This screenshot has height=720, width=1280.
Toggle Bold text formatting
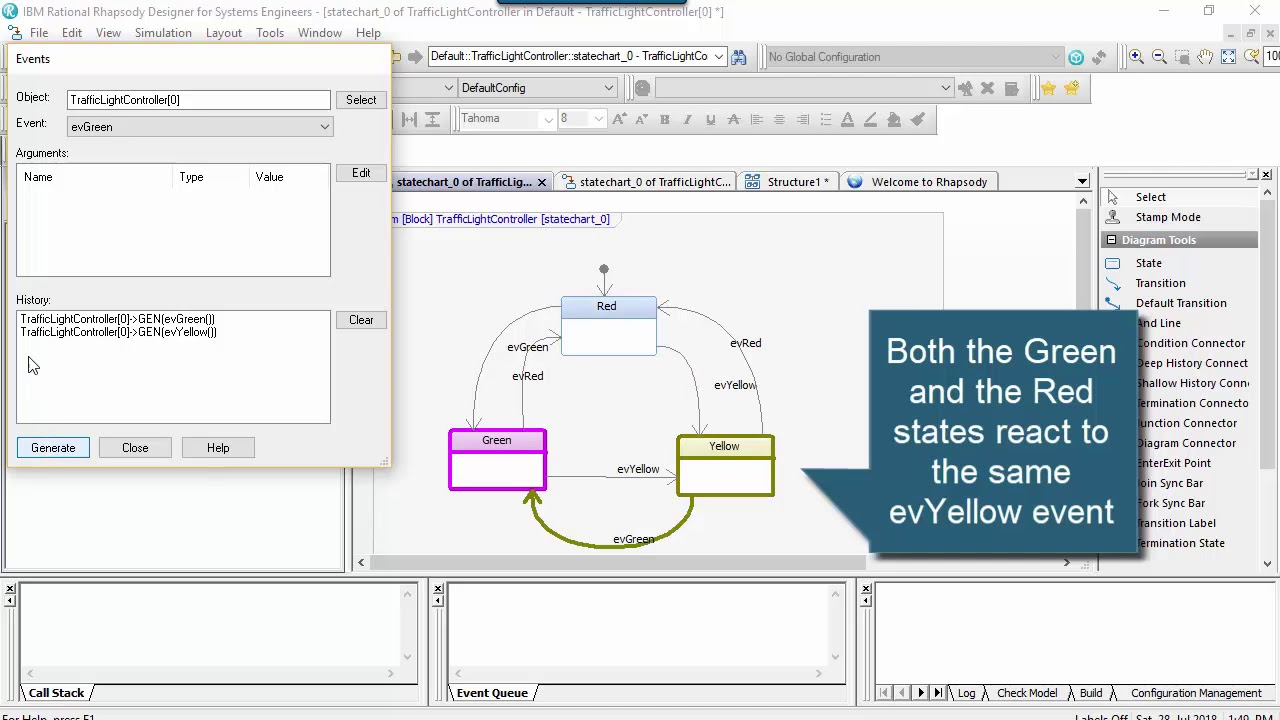664,119
